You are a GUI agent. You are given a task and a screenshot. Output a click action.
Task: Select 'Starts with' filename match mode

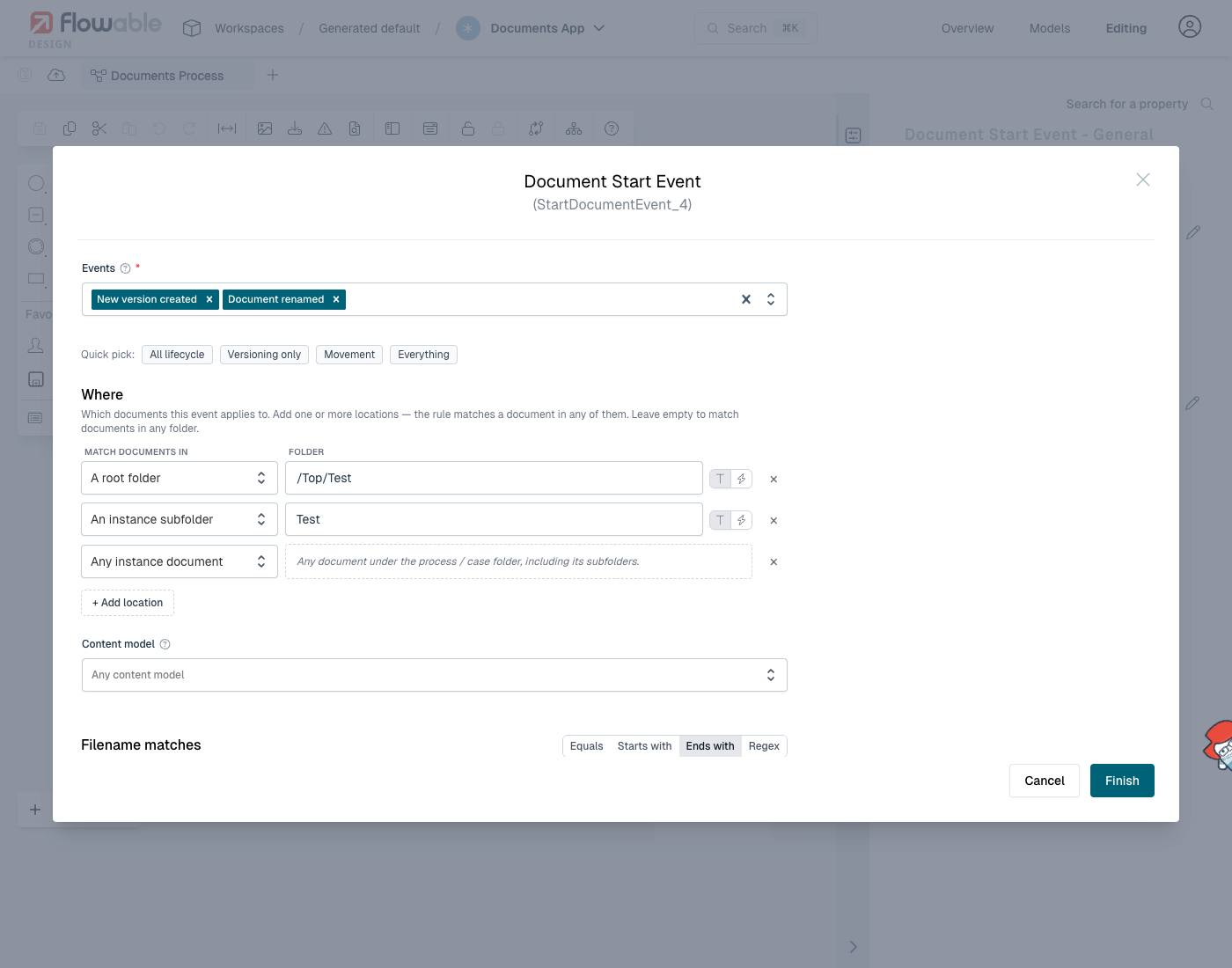[x=644, y=746]
